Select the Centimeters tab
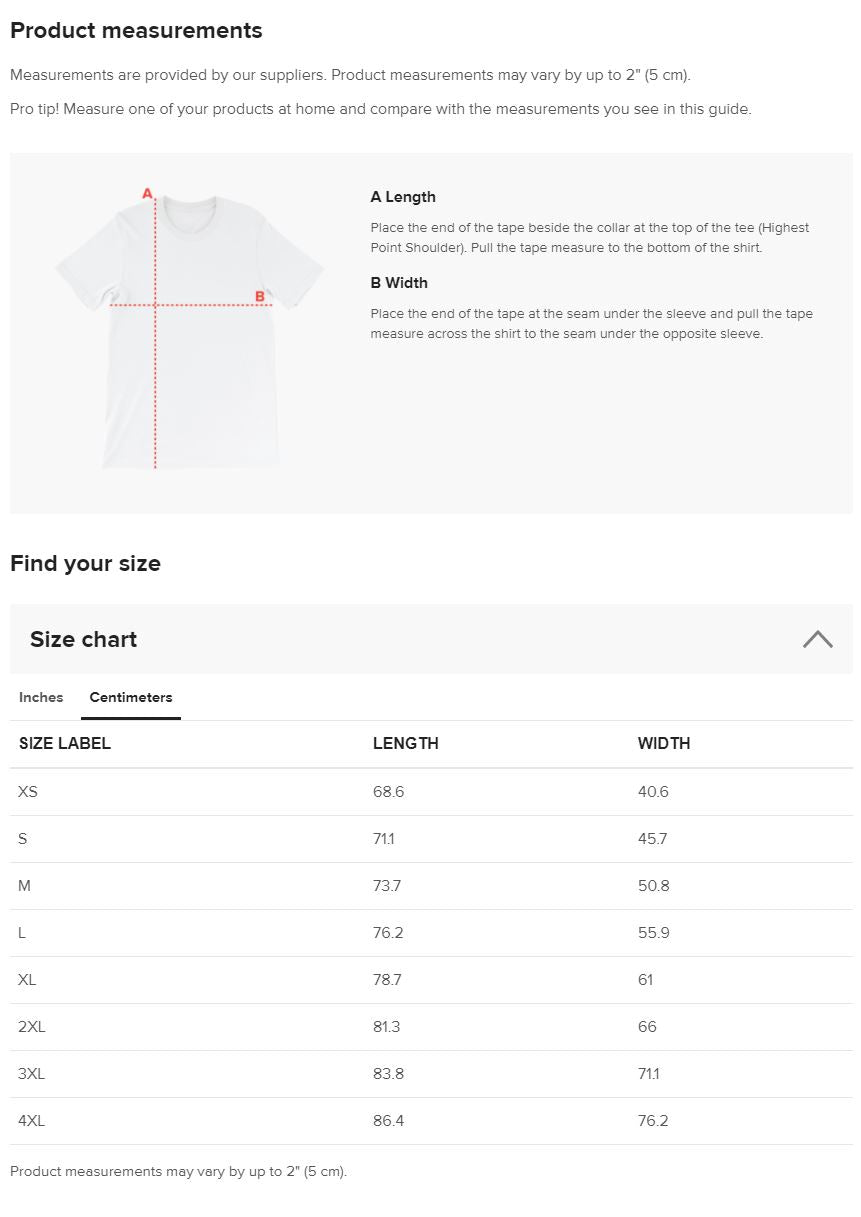The width and height of the screenshot is (861, 1217). (x=131, y=697)
